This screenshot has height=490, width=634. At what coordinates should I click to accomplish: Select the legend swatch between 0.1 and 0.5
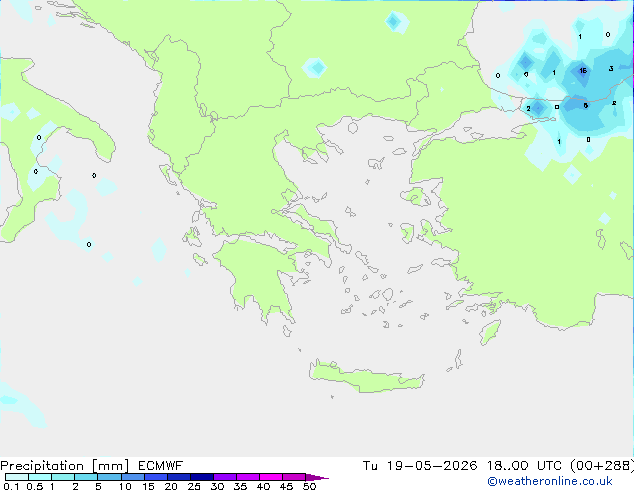17,477
